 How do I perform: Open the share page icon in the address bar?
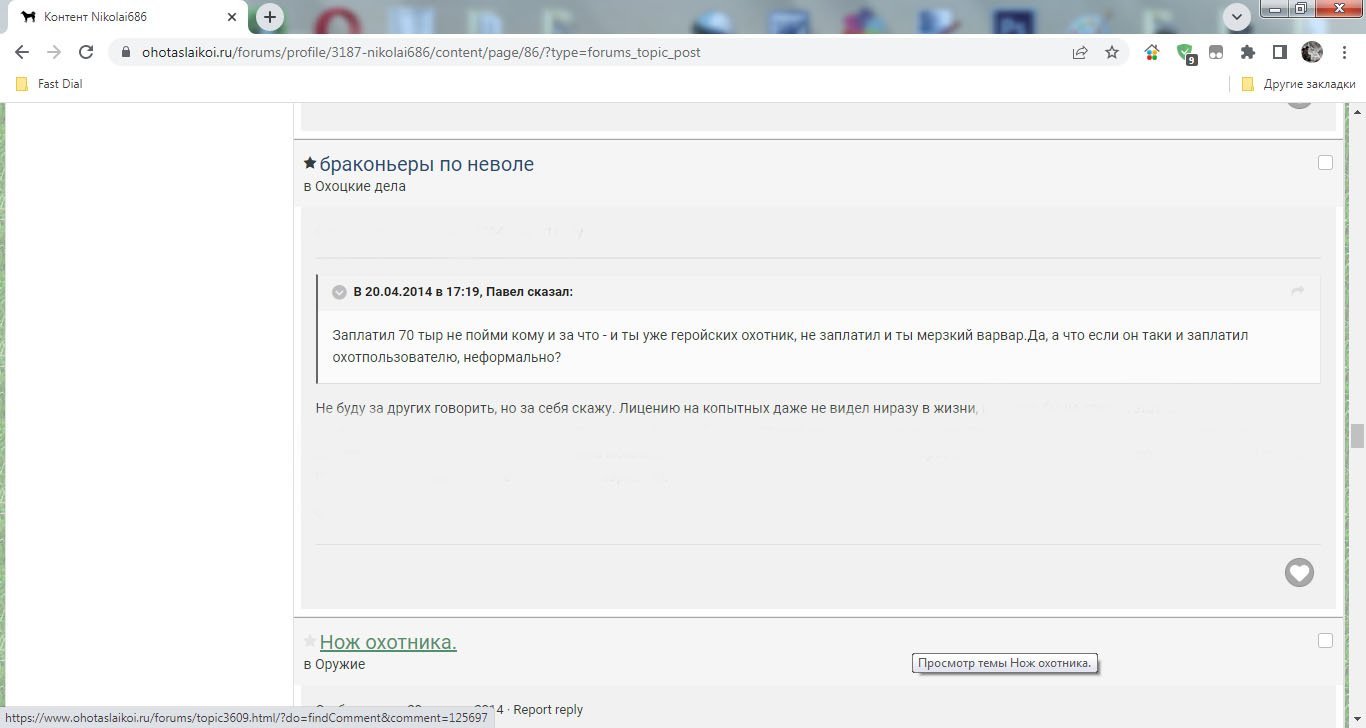coord(1080,52)
